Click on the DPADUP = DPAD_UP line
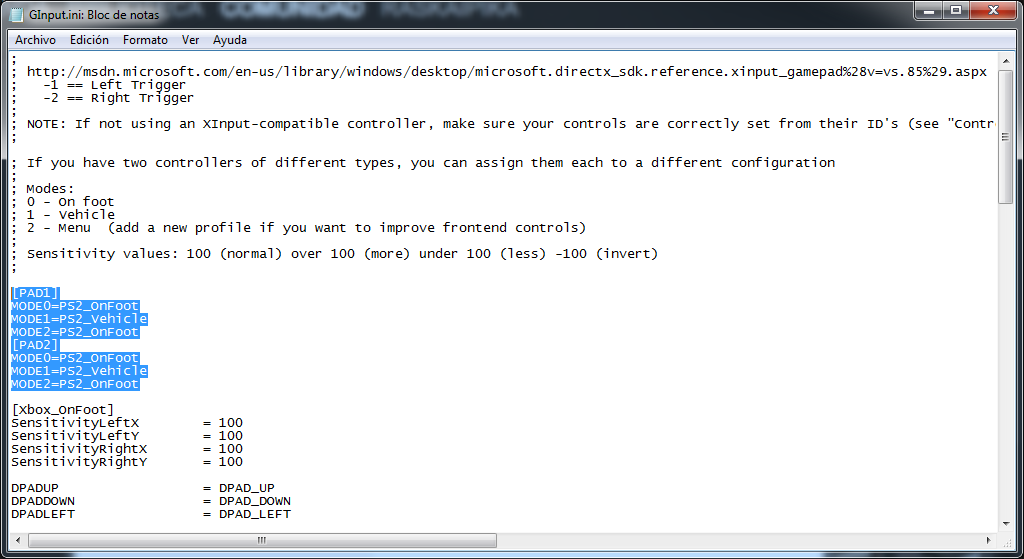This screenshot has height=559, width=1024. 143,488
